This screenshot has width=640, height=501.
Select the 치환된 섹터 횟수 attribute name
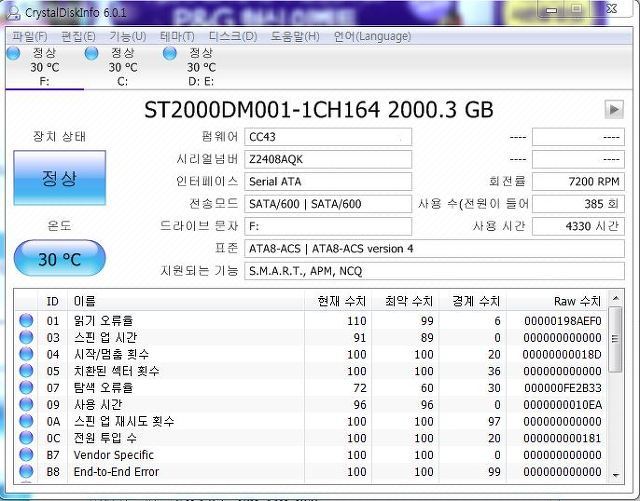[x=117, y=371]
